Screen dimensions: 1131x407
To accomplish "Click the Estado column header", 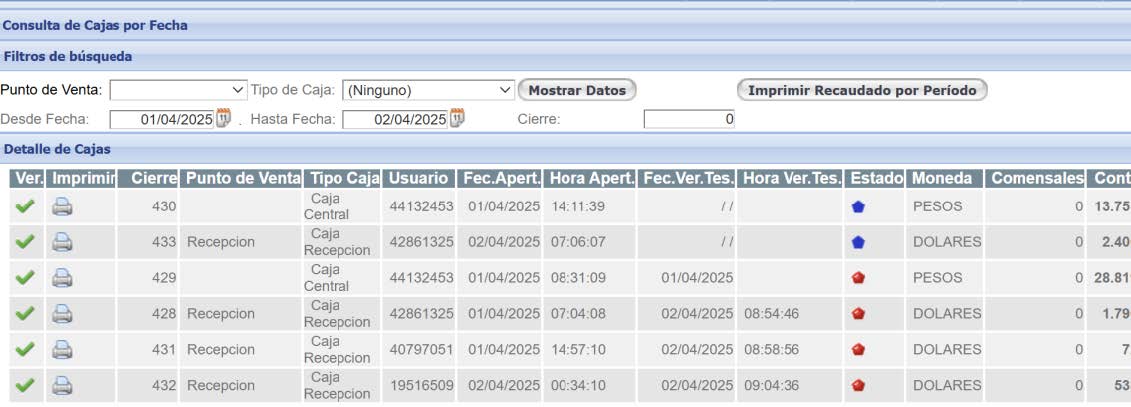I will tap(875, 178).
